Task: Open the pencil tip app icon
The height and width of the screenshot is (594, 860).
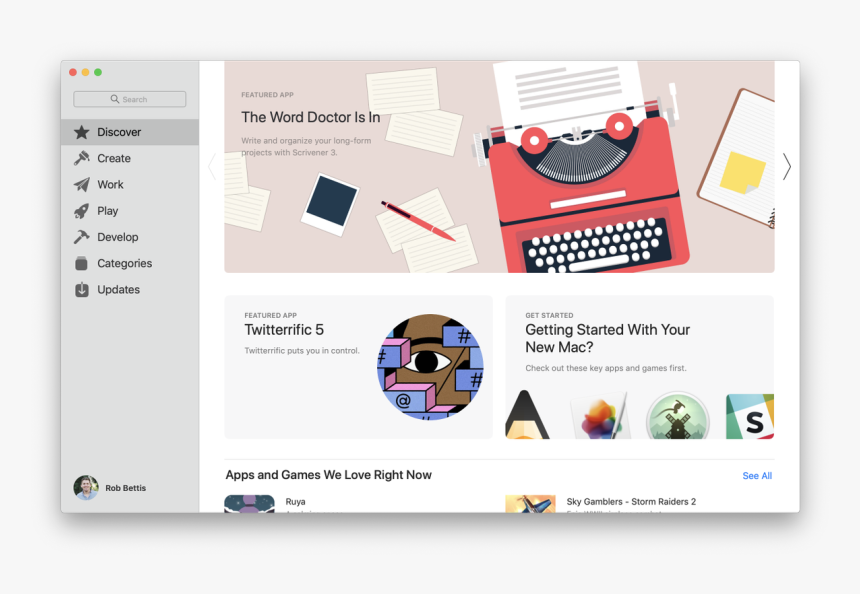Action: 526,415
